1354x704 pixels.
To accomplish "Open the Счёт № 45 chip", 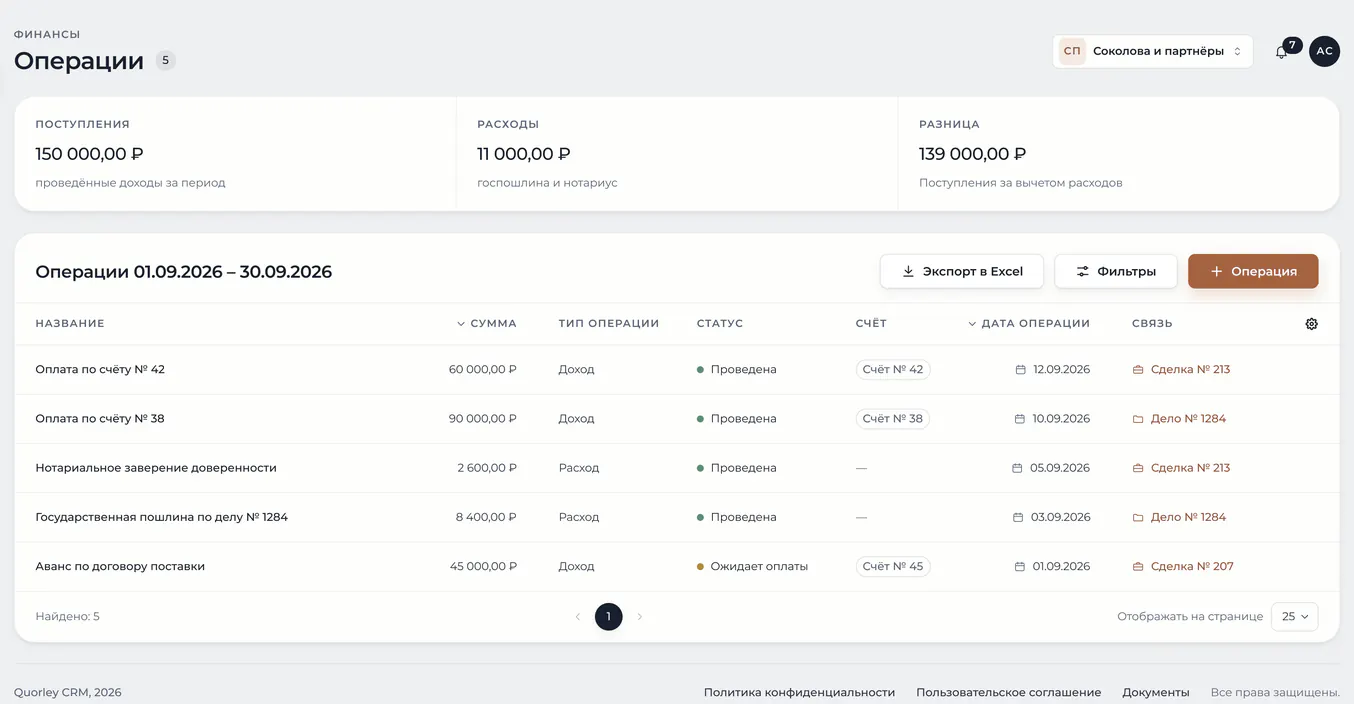I will (893, 567).
